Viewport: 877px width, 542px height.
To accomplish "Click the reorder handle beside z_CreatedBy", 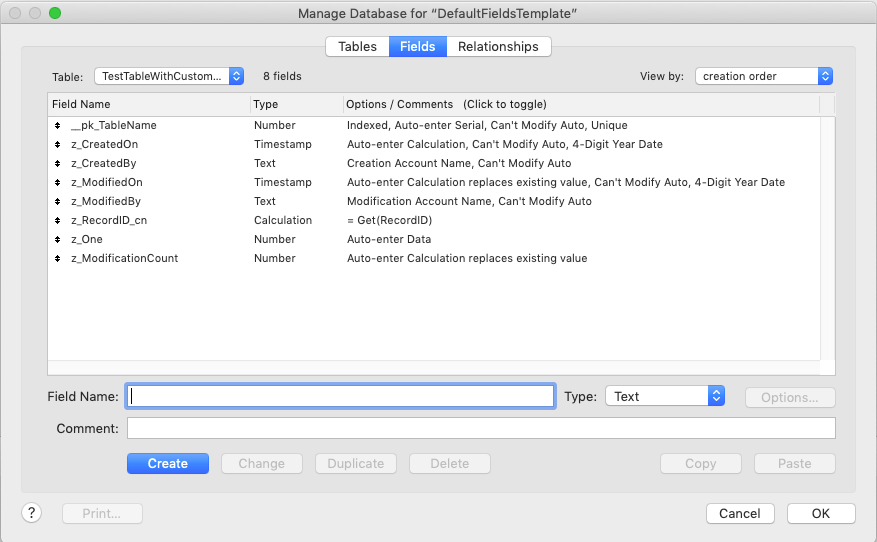I will (58, 164).
